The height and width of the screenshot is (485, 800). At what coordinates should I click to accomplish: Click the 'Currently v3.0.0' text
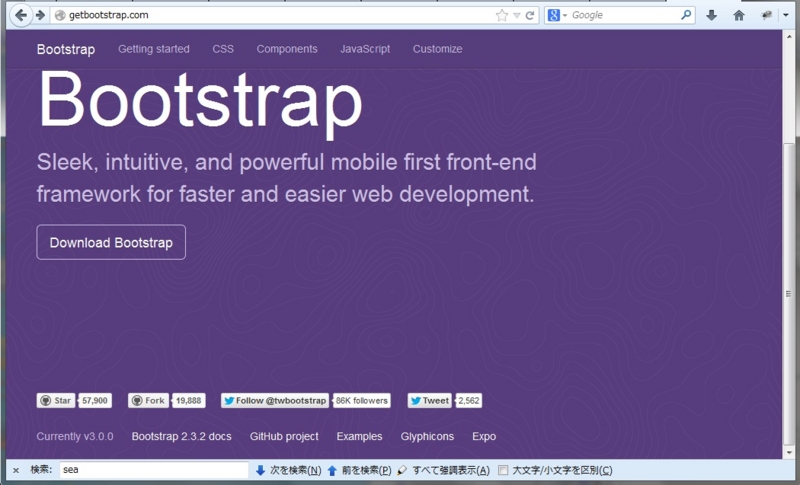pos(75,437)
